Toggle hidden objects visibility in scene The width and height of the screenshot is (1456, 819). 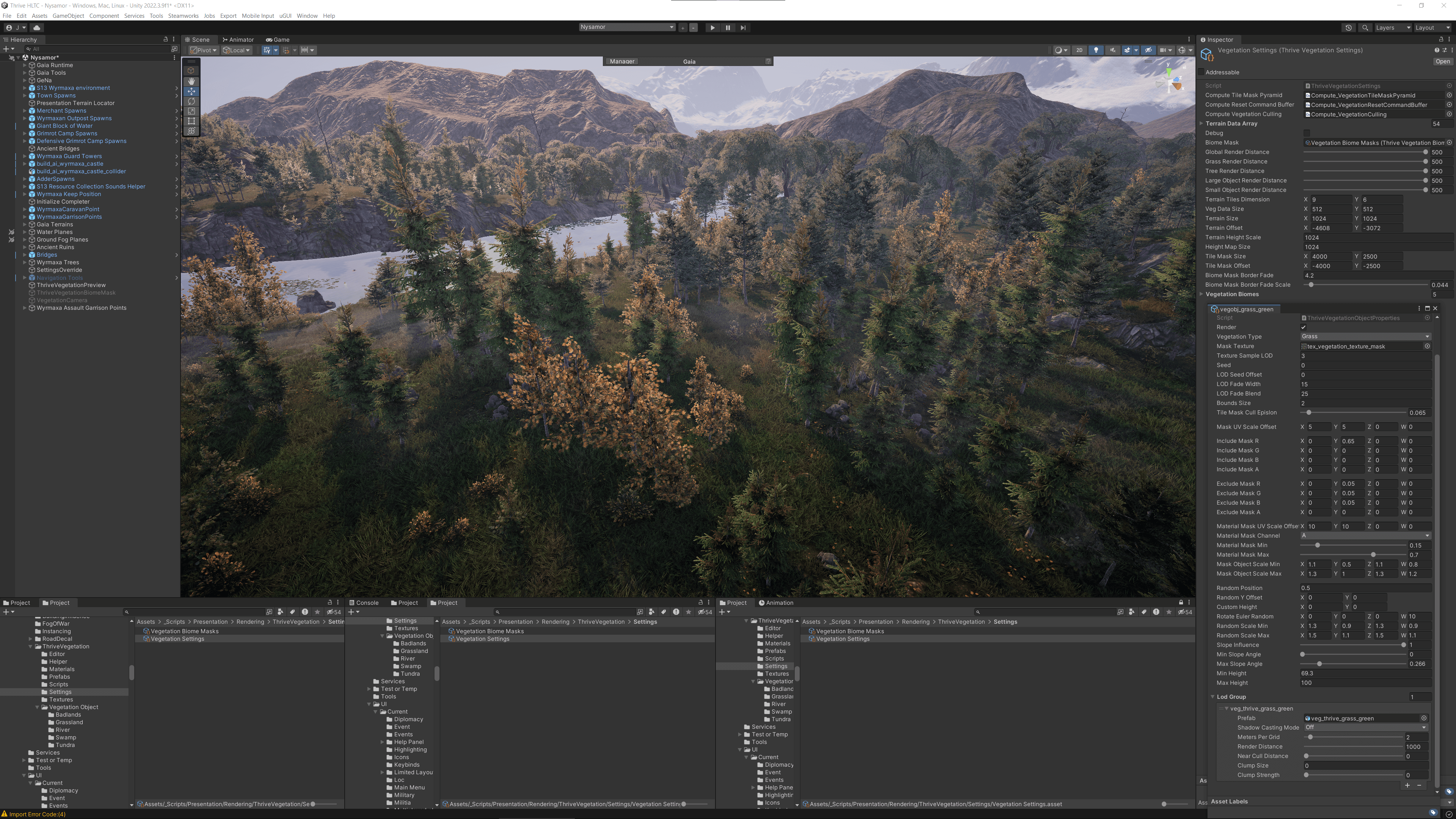coord(1148,50)
